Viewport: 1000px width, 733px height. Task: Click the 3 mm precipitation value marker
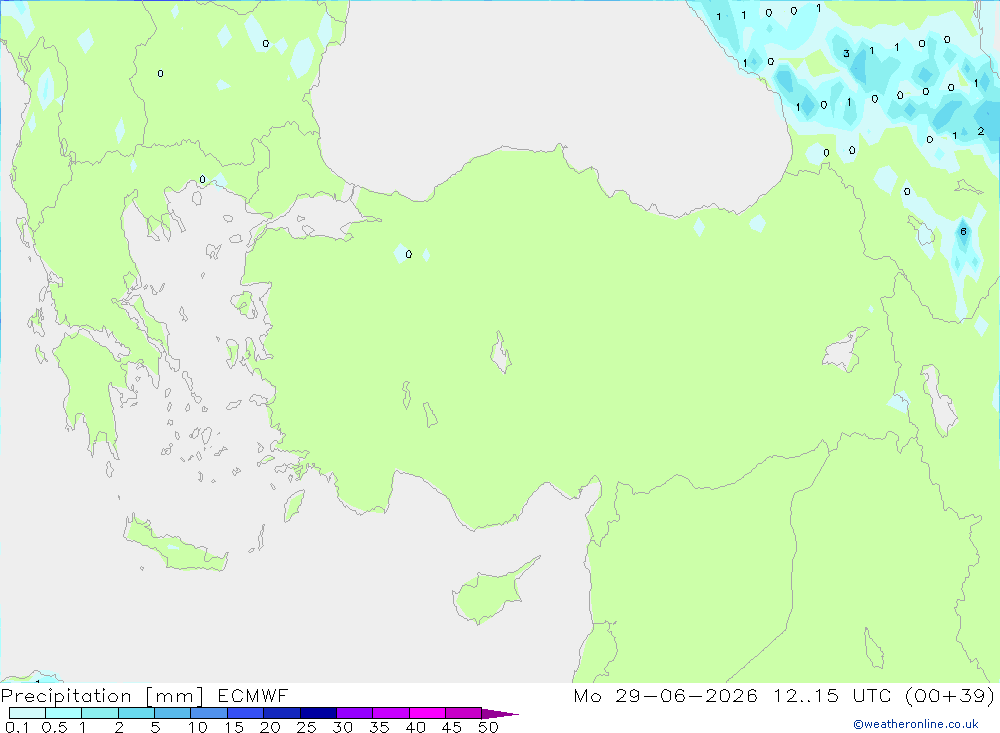click(x=846, y=54)
